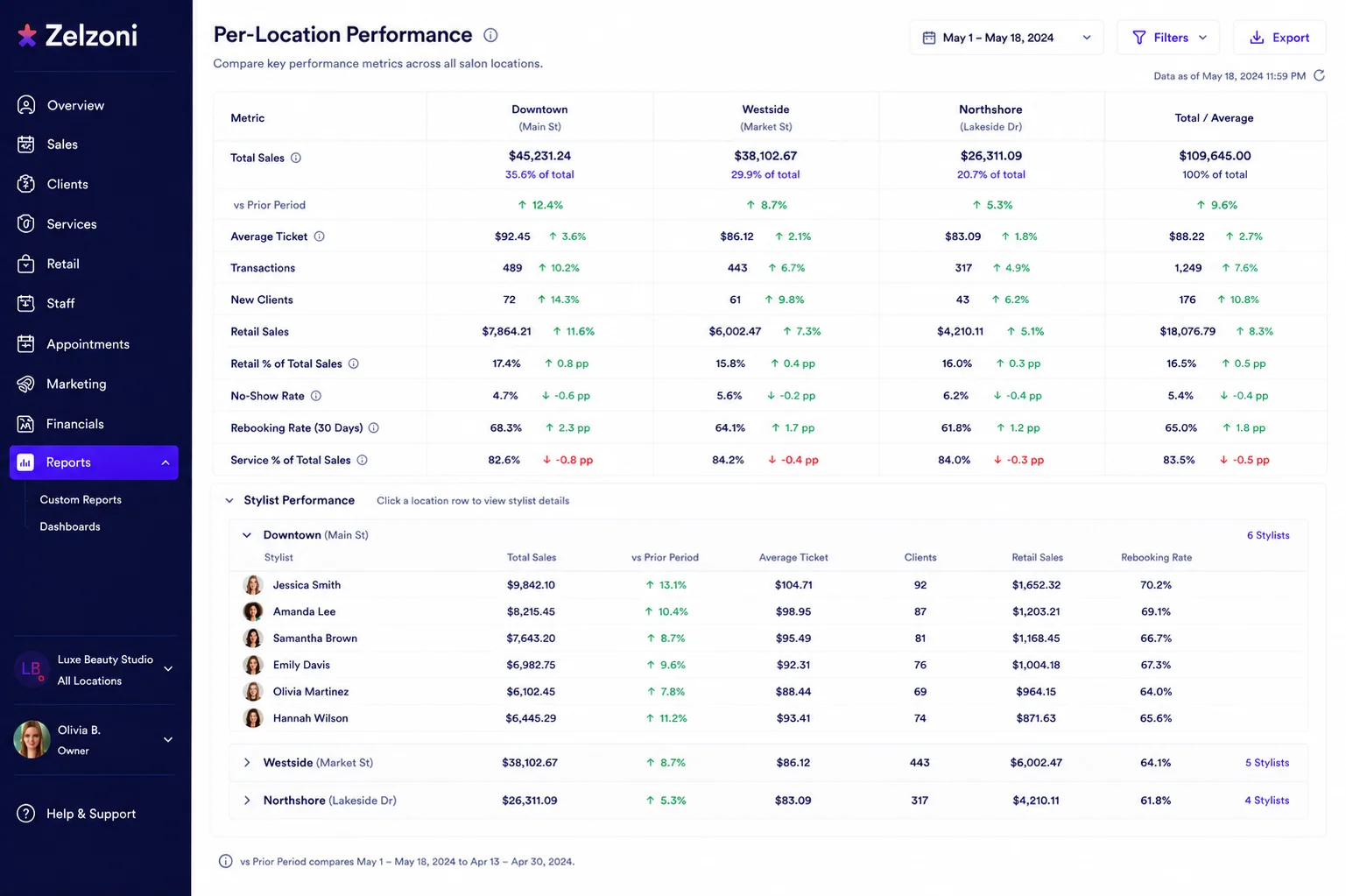
Task: Select the Amanda Lee stylist row name
Action: pyautogui.click(x=304, y=611)
